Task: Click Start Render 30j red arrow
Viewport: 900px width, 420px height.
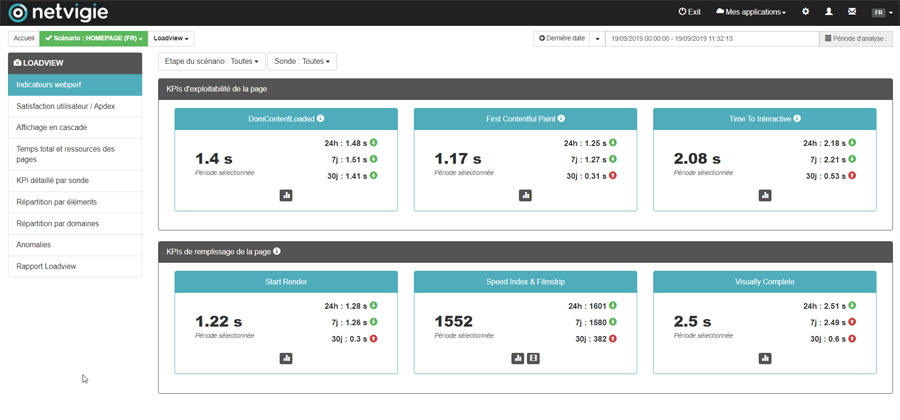Action: (x=373, y=339)
